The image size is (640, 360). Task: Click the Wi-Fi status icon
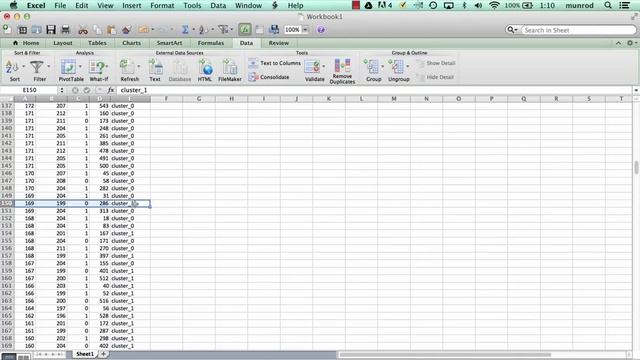click(x=494, y=5)
